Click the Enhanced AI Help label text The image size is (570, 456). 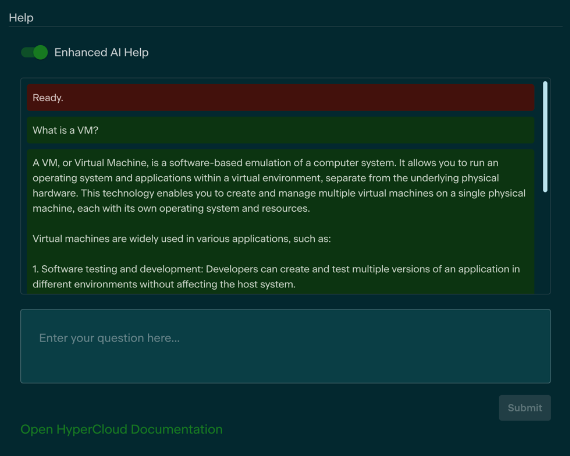[101, 52]
